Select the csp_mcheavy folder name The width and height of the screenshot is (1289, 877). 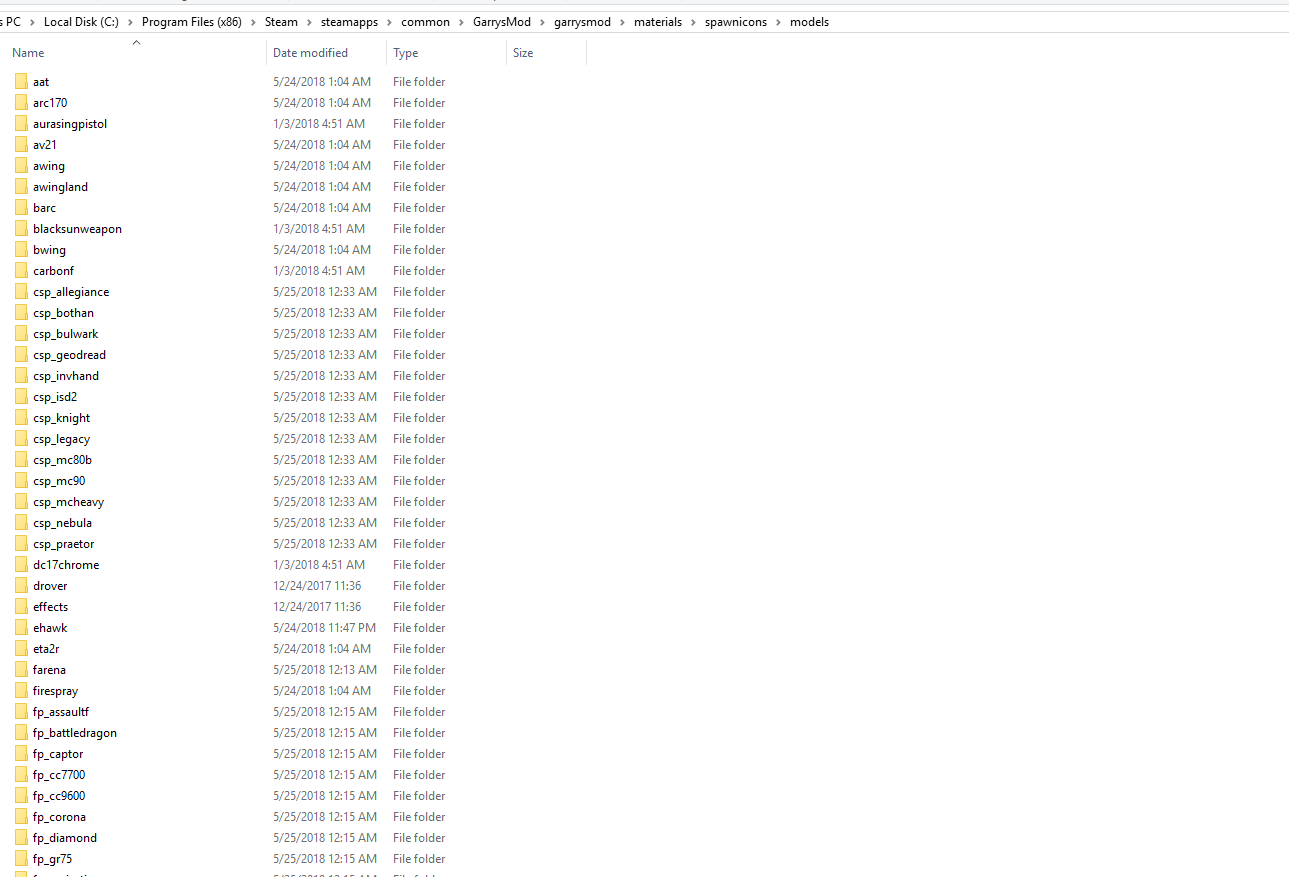(68, 502)
